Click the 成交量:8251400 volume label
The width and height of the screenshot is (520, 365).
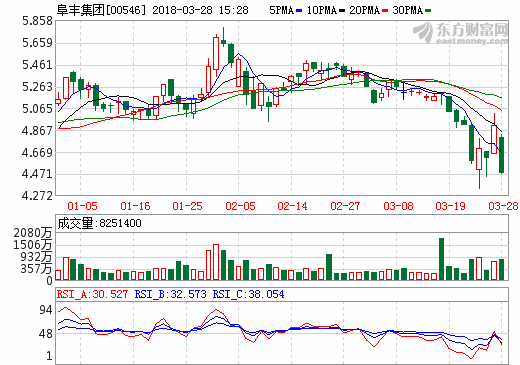click(x=99, y=223)
